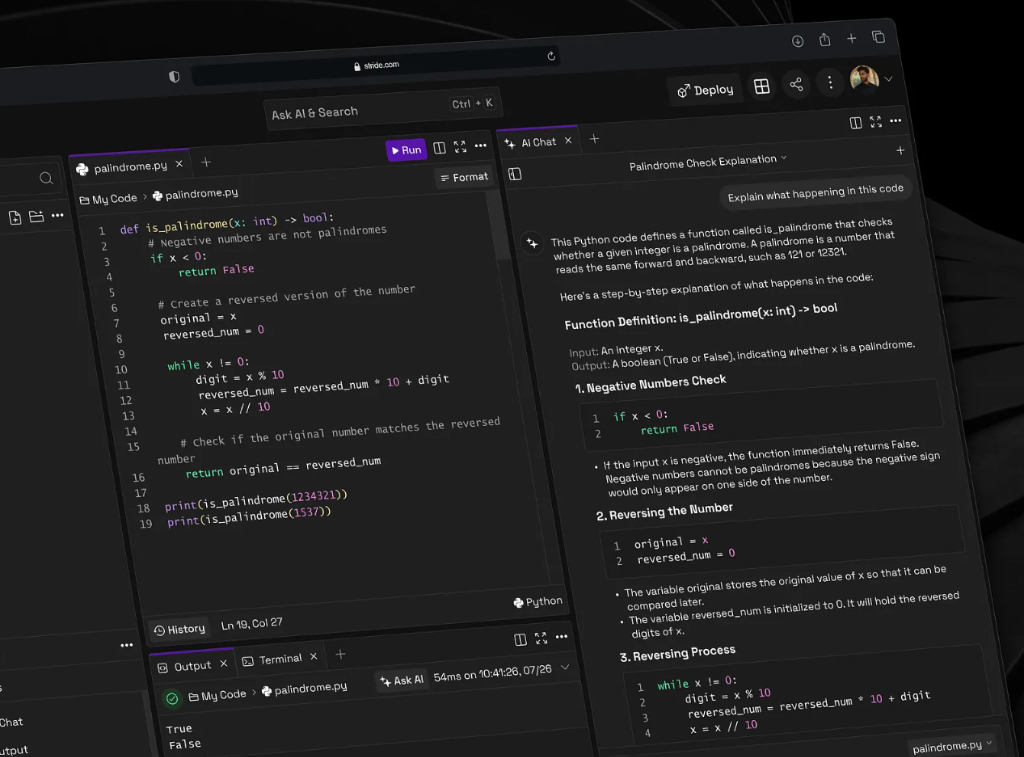Image resolution: width=1024 pixels, height=757 pixels.
Task: Click My Code in editor breadcrumb
Action: [108, 199]
